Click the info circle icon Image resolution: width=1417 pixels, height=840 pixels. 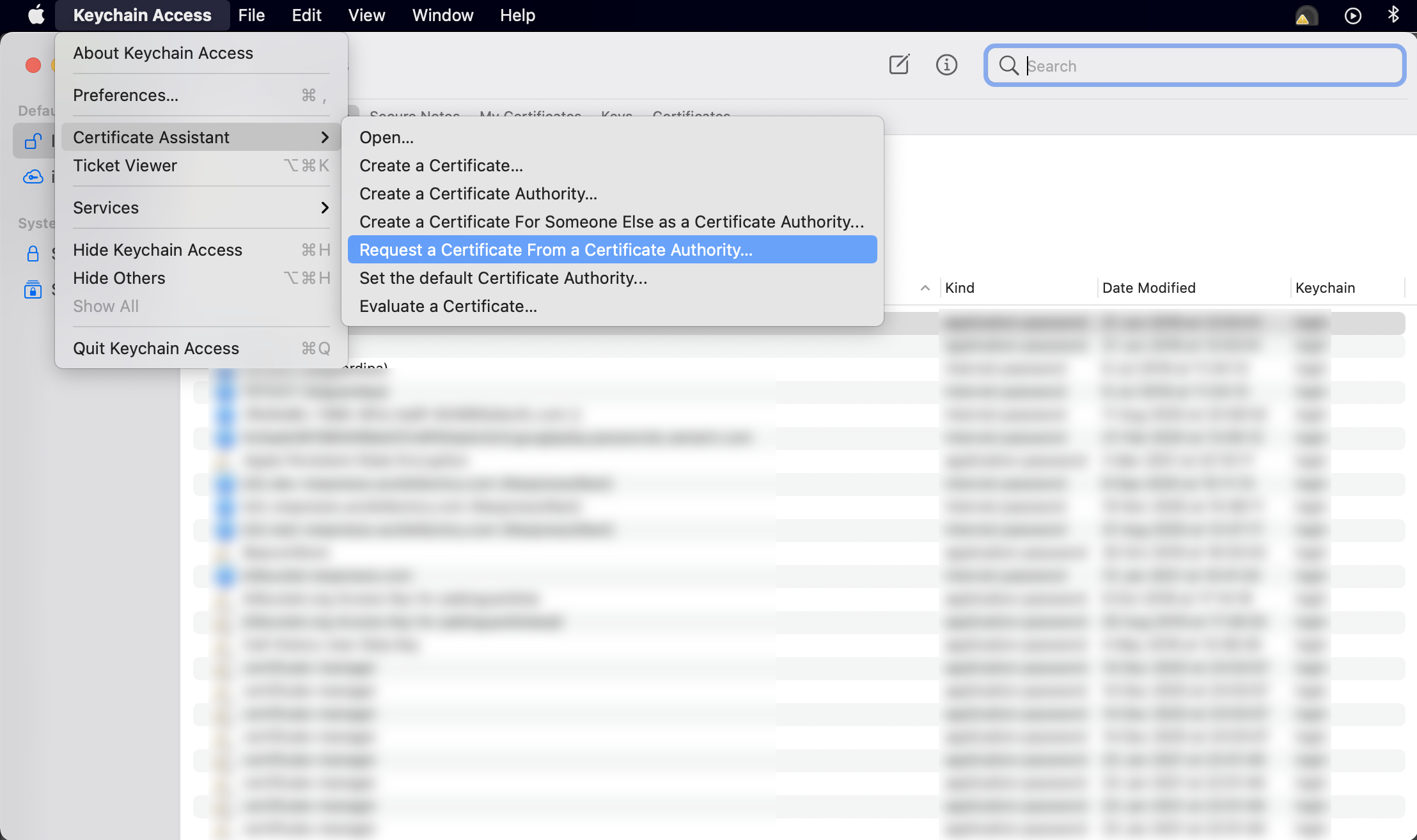point(946,65)
